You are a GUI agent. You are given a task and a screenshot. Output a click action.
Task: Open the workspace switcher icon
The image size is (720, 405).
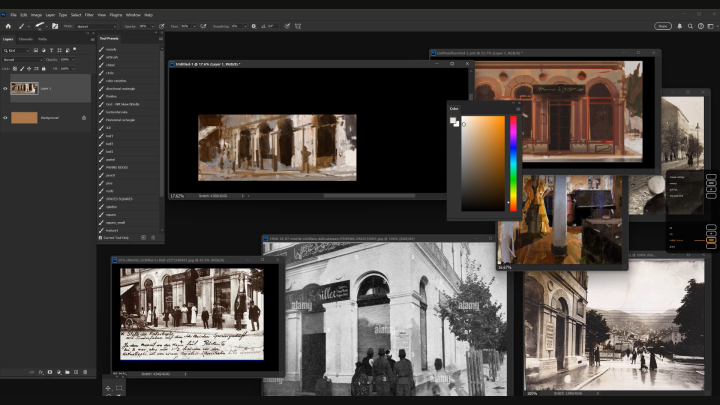(x=711, y=26)
